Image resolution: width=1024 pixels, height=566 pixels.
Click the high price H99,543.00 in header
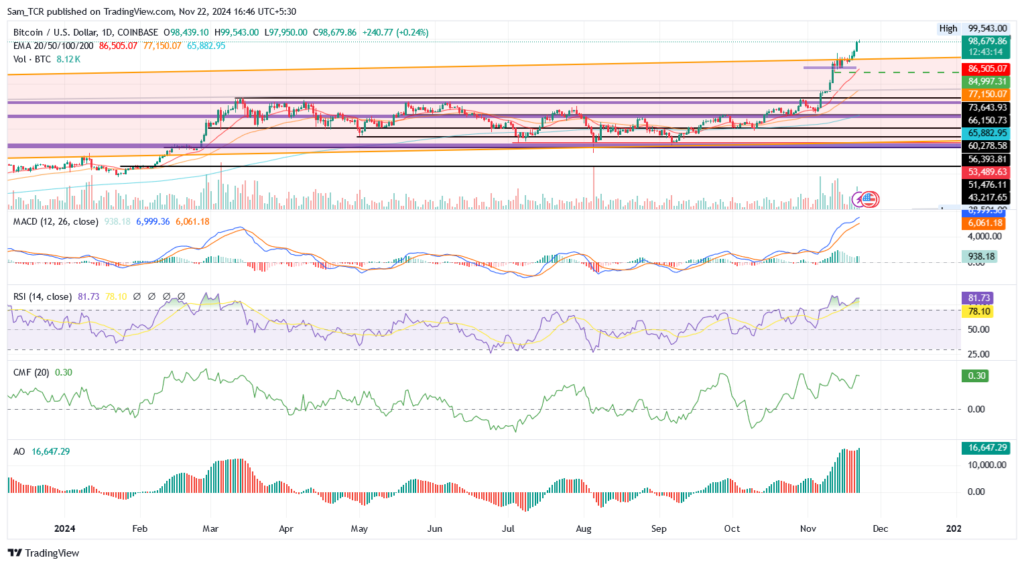(x=236, y=32)
